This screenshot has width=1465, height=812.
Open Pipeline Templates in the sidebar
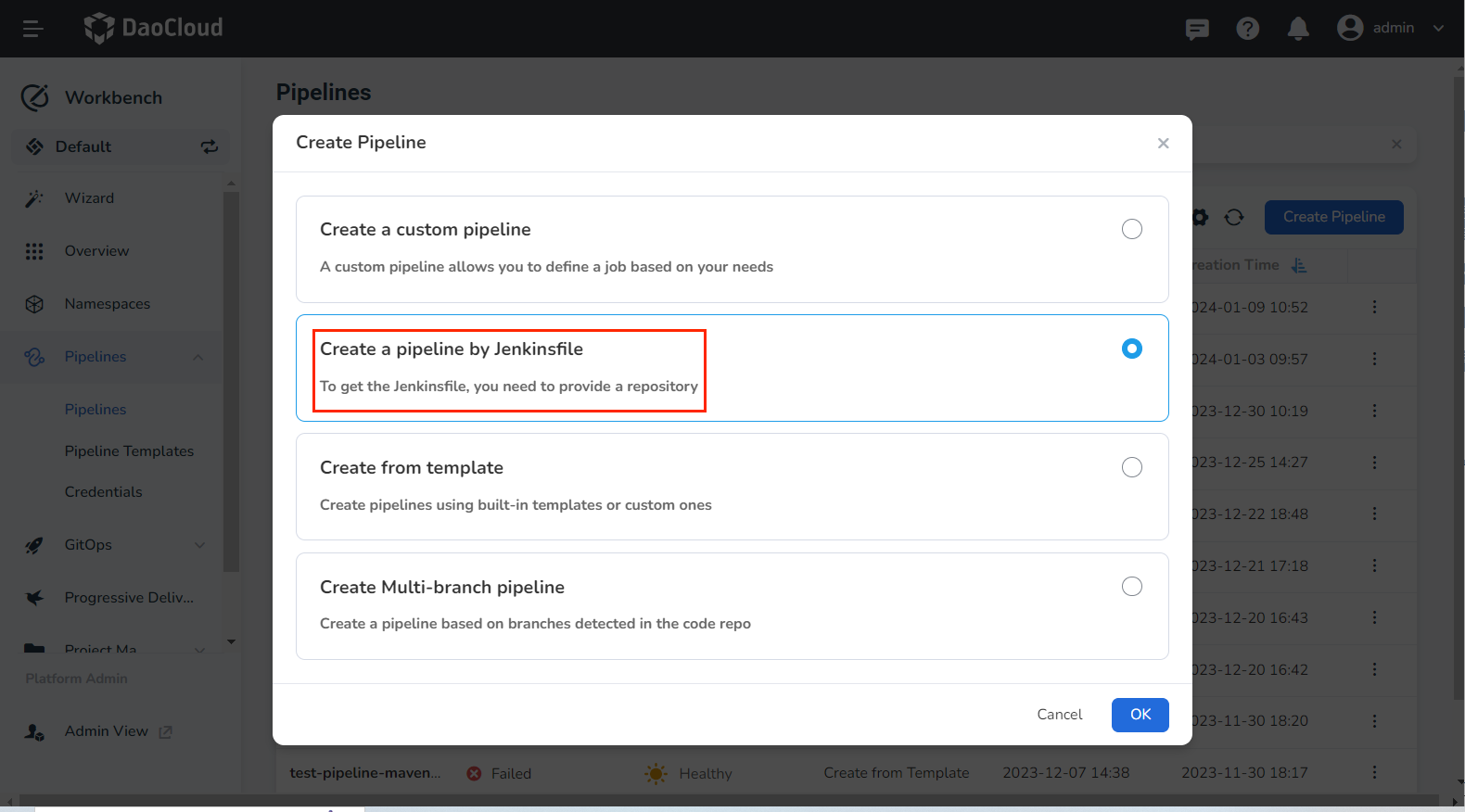[x=129, y=451]
